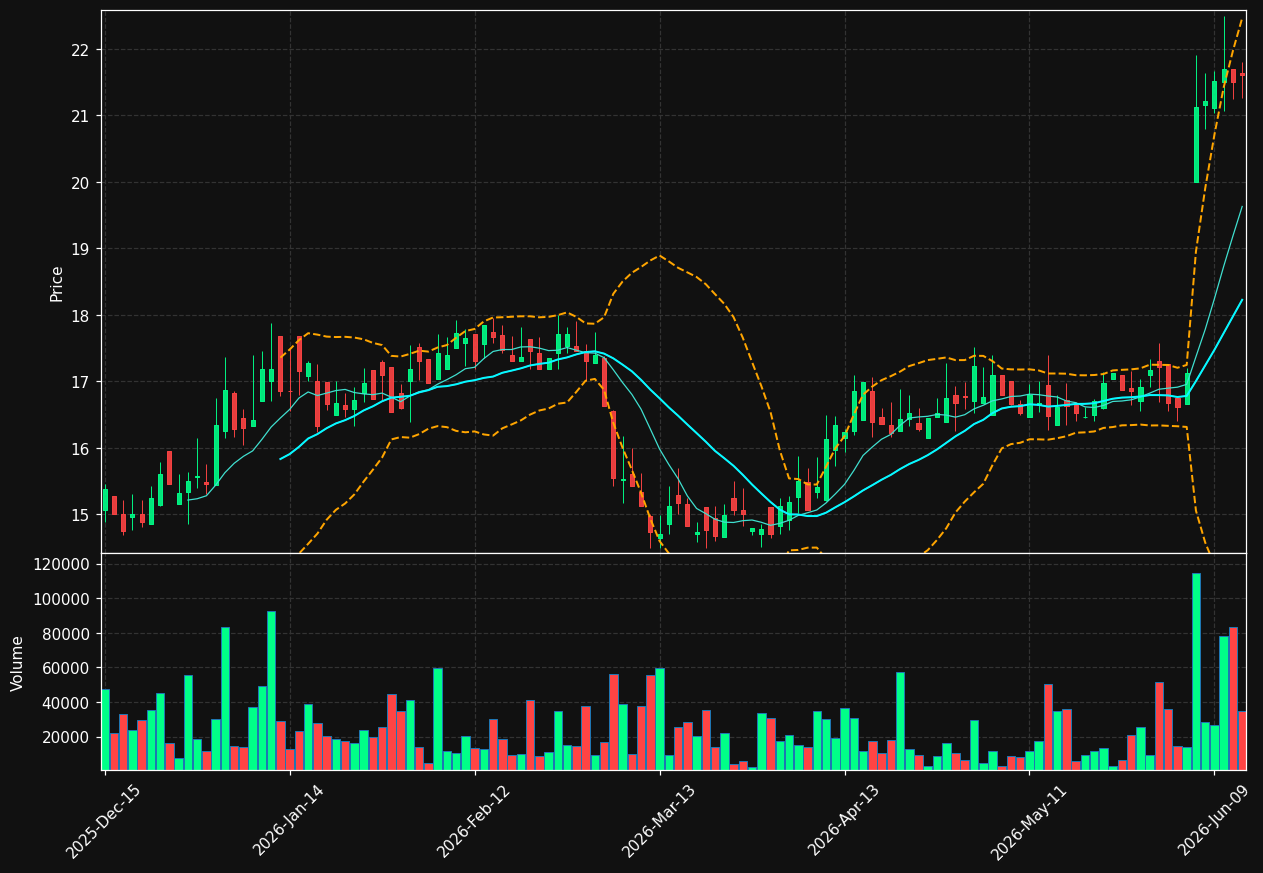The height and width of the screenshot is (873, 1263).
Task: Click the date label 2026-Apr-13
Action: pyautogui.click(x=843, y=821)
